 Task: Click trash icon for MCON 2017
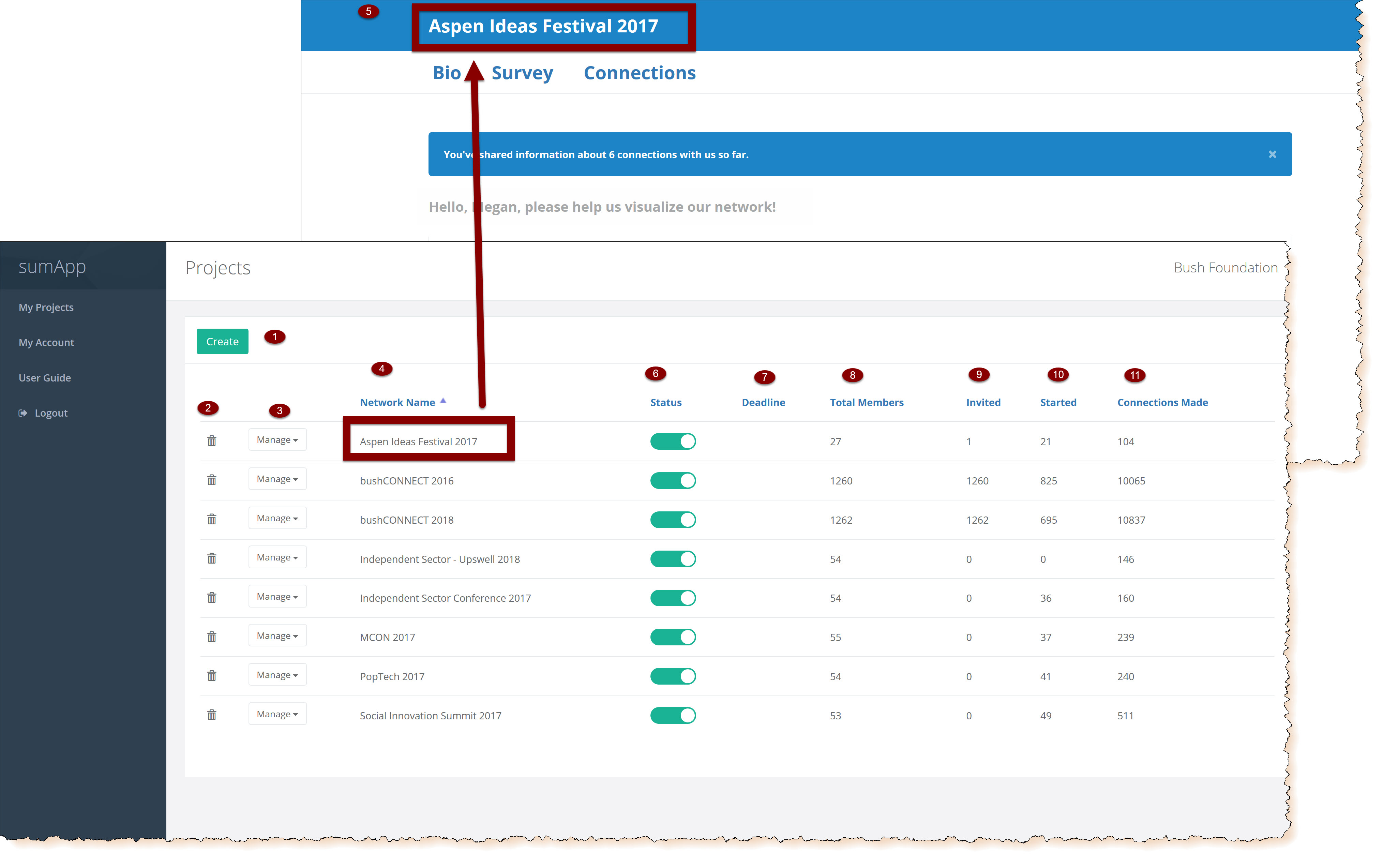pos(212,637)
